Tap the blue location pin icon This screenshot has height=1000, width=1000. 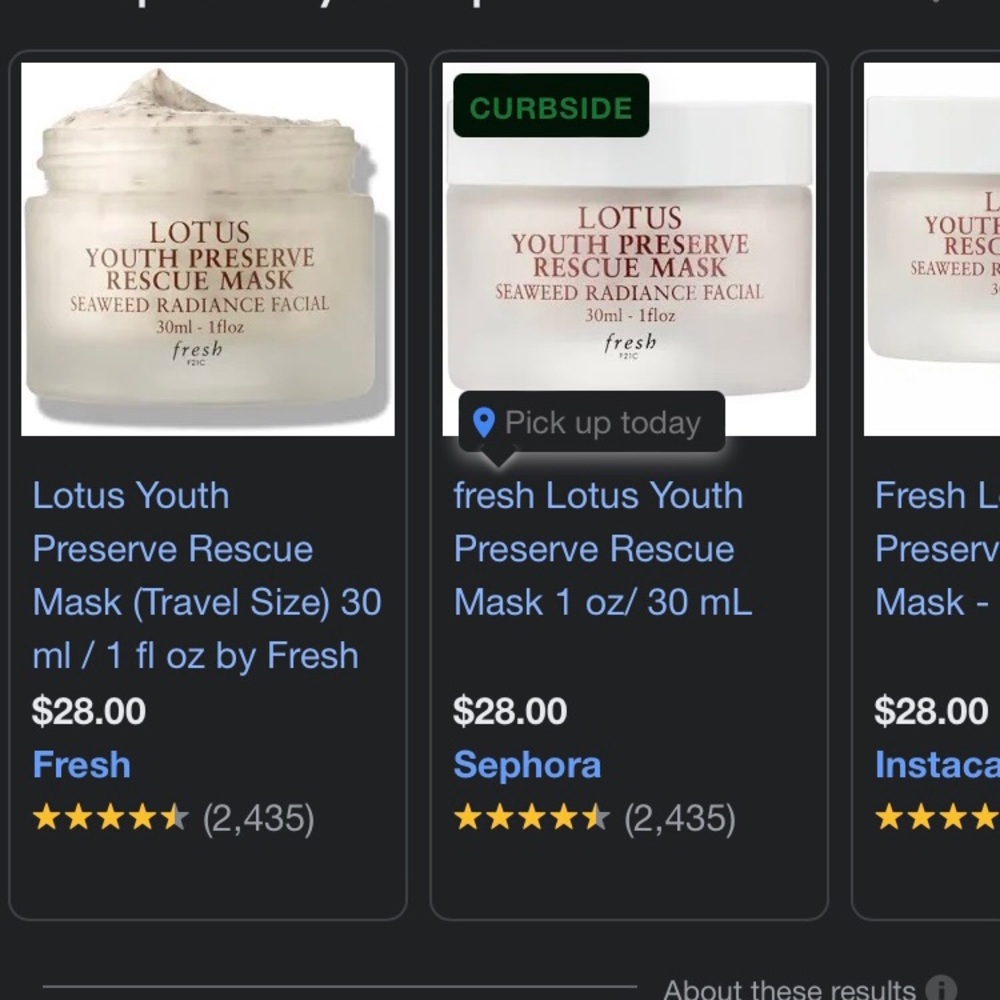[484, 423]
